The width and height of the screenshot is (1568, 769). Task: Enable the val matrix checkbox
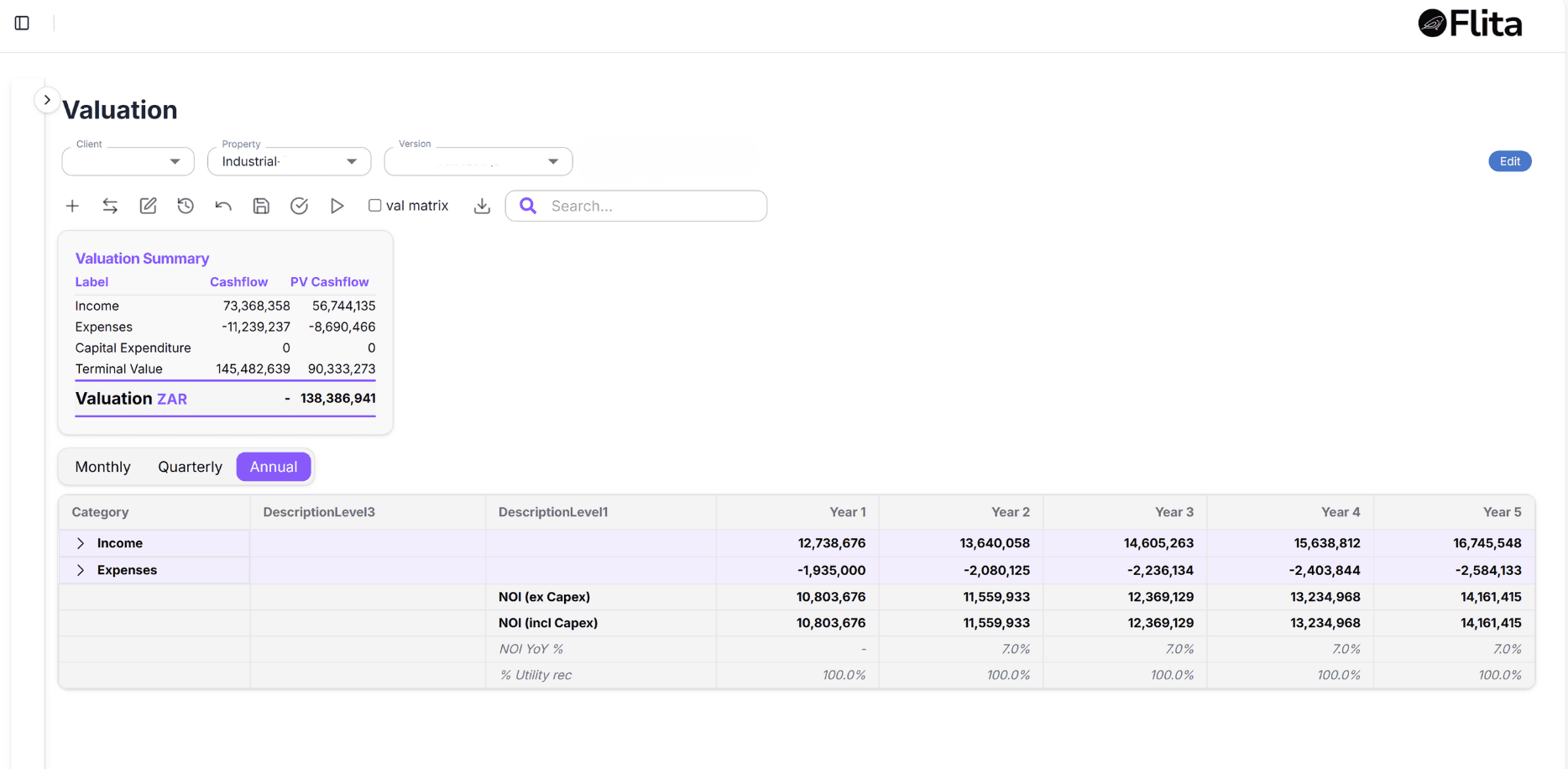click(x=374, y=205)
